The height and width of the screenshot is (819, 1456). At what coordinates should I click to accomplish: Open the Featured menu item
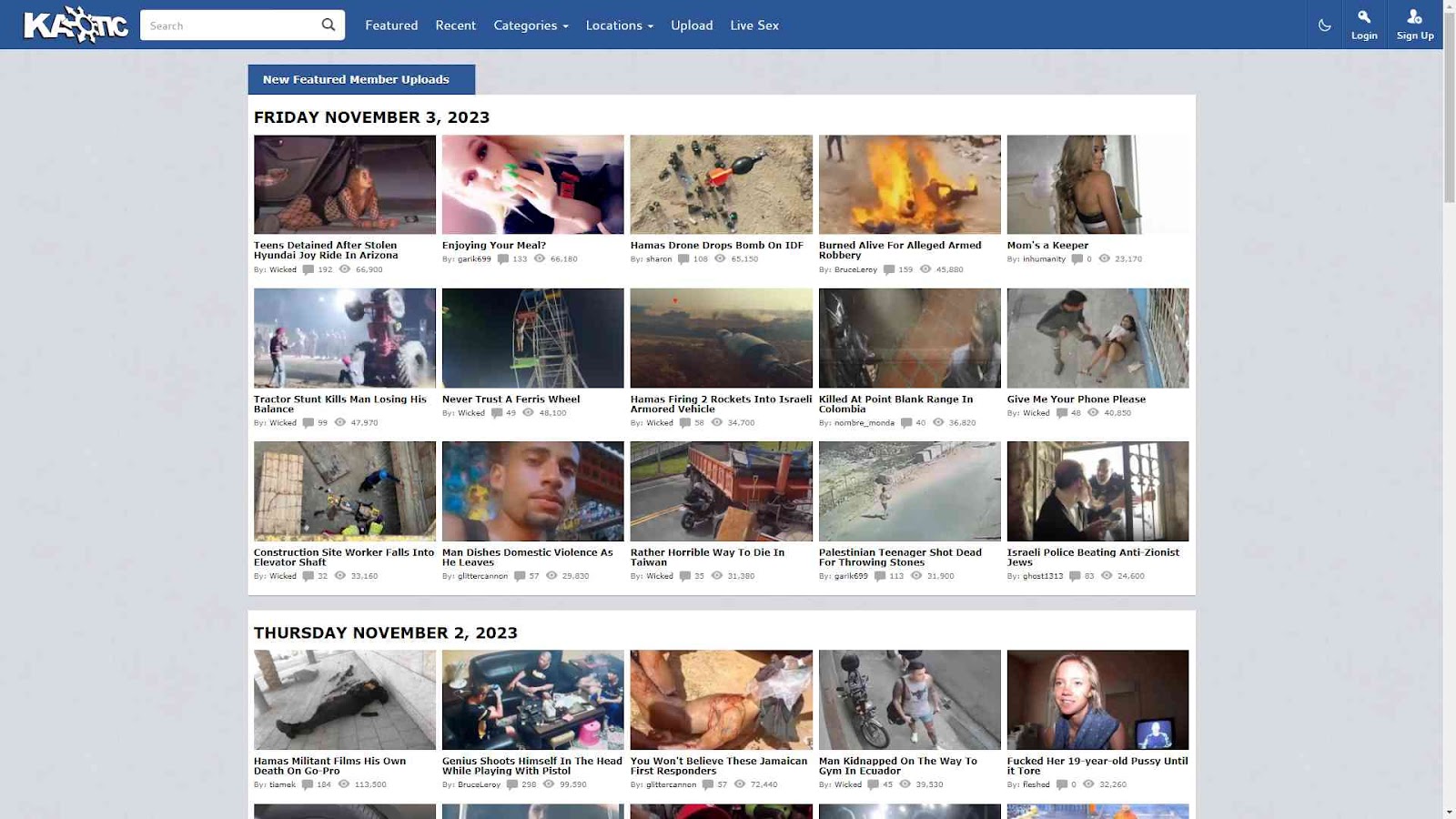tap(391, 25)
